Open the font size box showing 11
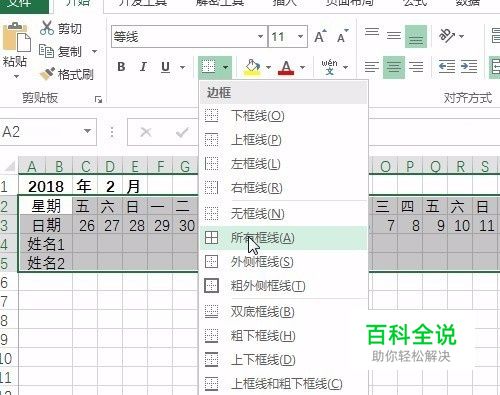The image size is (500, 395). (288, 36)
